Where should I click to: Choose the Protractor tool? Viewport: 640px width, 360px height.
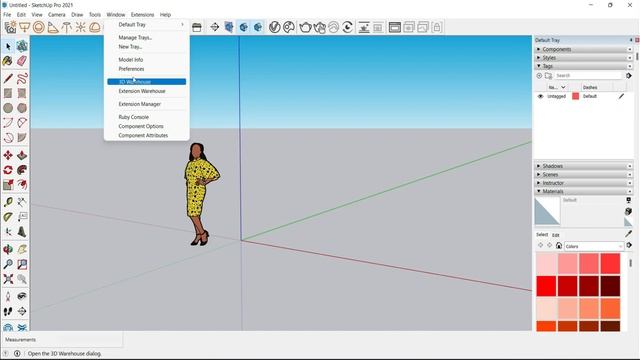click(8, 217)
